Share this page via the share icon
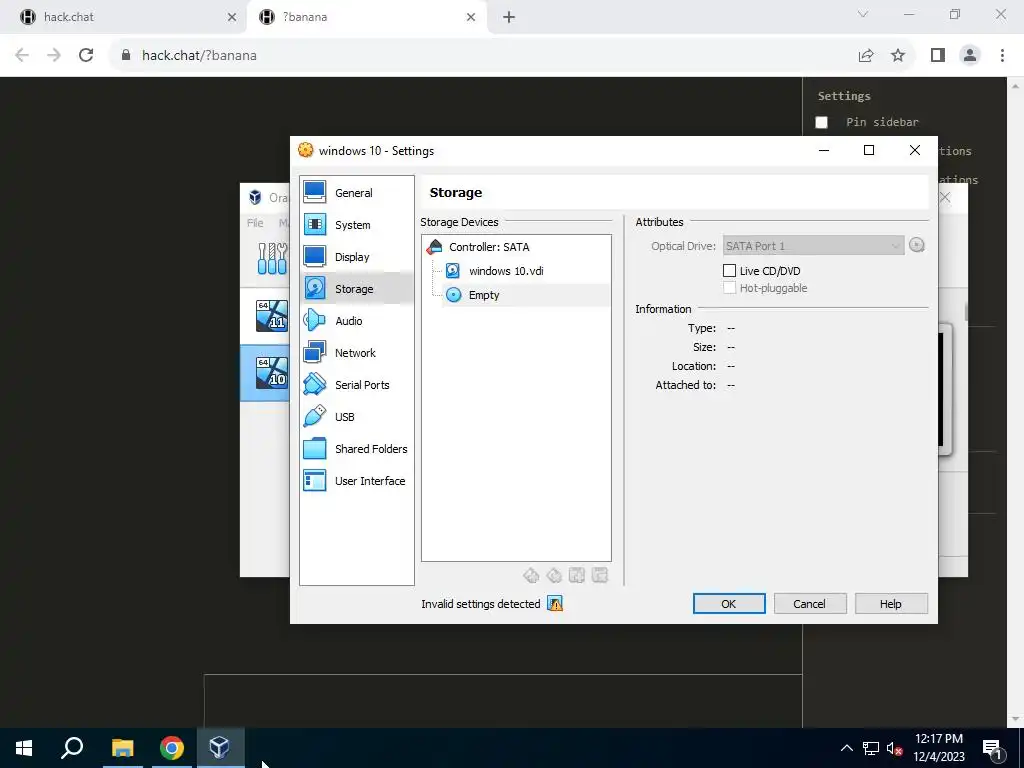1024x768 pixels. 866,56
